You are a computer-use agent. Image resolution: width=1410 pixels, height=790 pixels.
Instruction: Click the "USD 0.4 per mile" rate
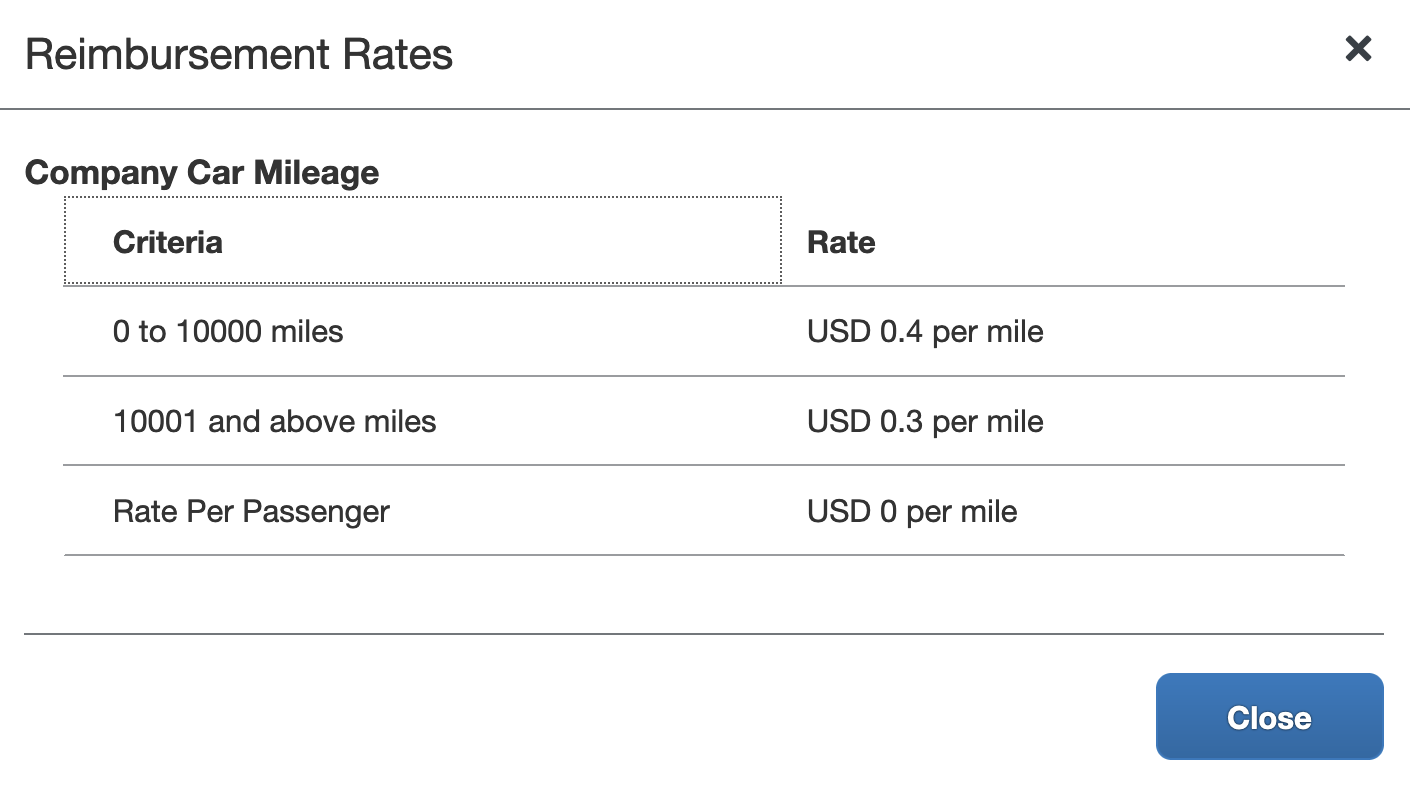(925, 332)
